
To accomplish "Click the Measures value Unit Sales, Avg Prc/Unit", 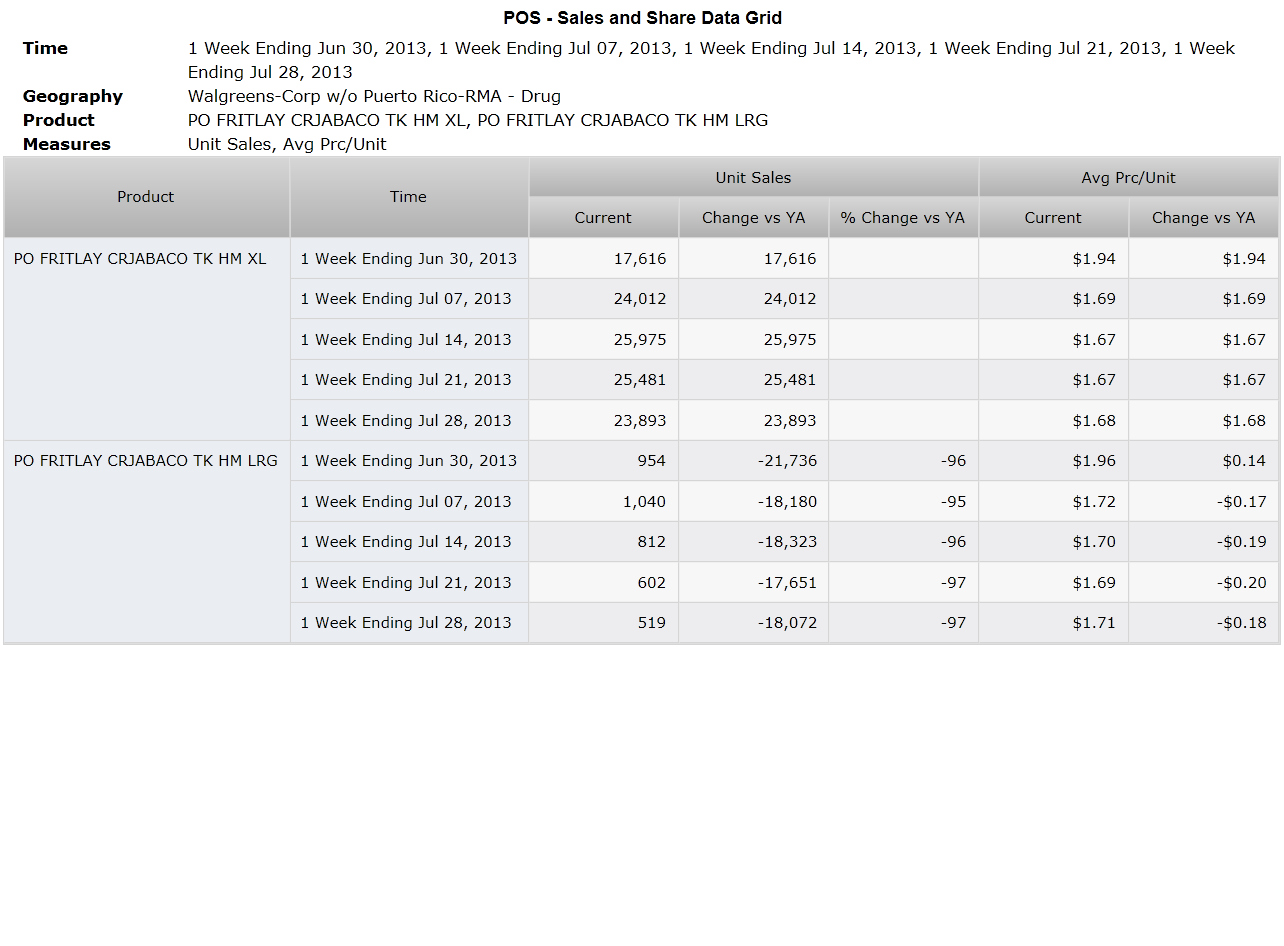I will point(287,144).
